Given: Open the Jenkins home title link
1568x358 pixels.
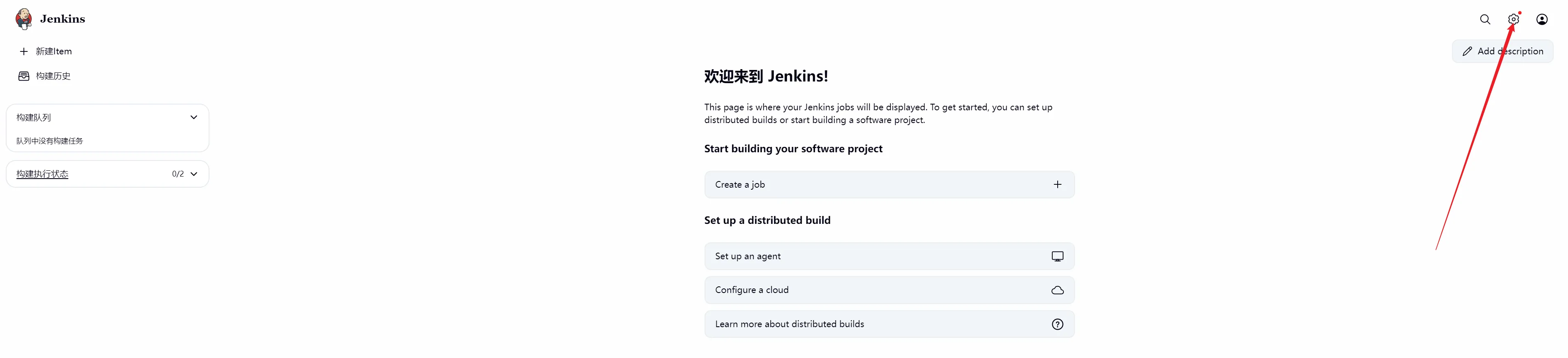Looking at the screenshot, I should pyautogui.click(x=63, y=19).
